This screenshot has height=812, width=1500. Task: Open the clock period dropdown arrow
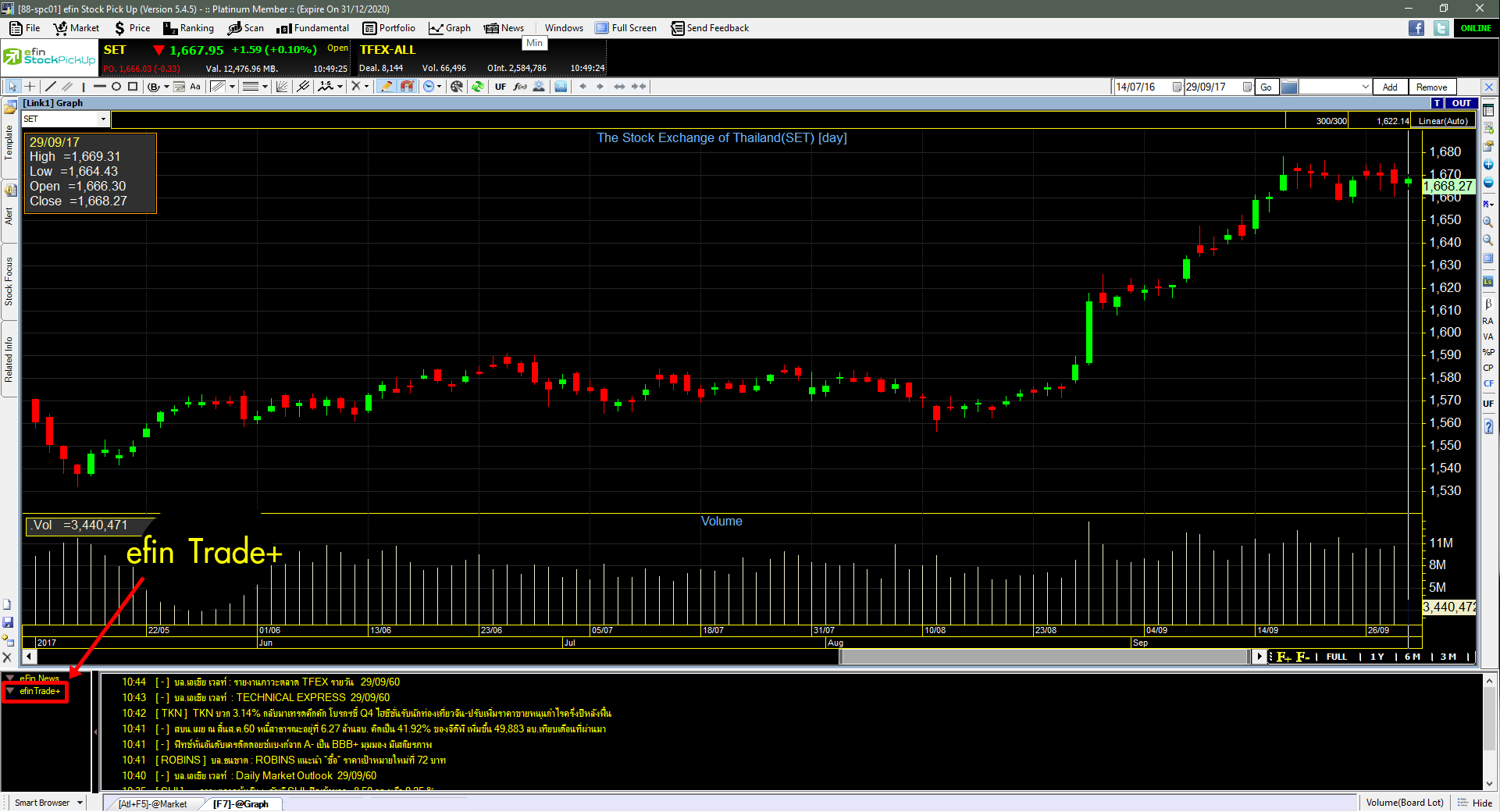coord(440,87)
